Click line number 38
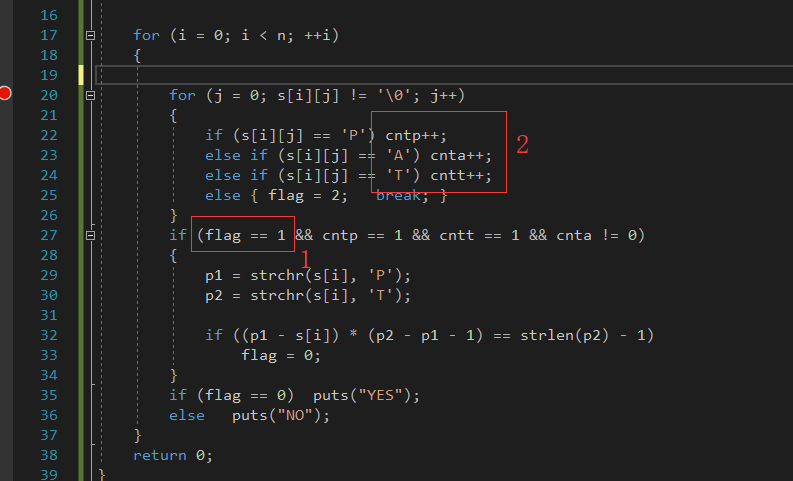Image resolution: width=793 pixels, height=481 pixels. [x=49, y=455]
